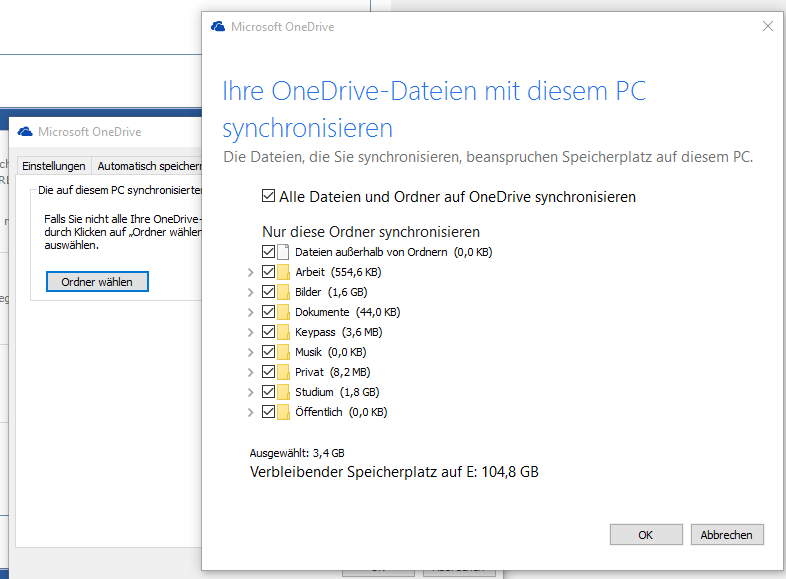Click the Keypass folder icon
The image size is (786, 579).
pyautogui.click(x=283, y=332)
